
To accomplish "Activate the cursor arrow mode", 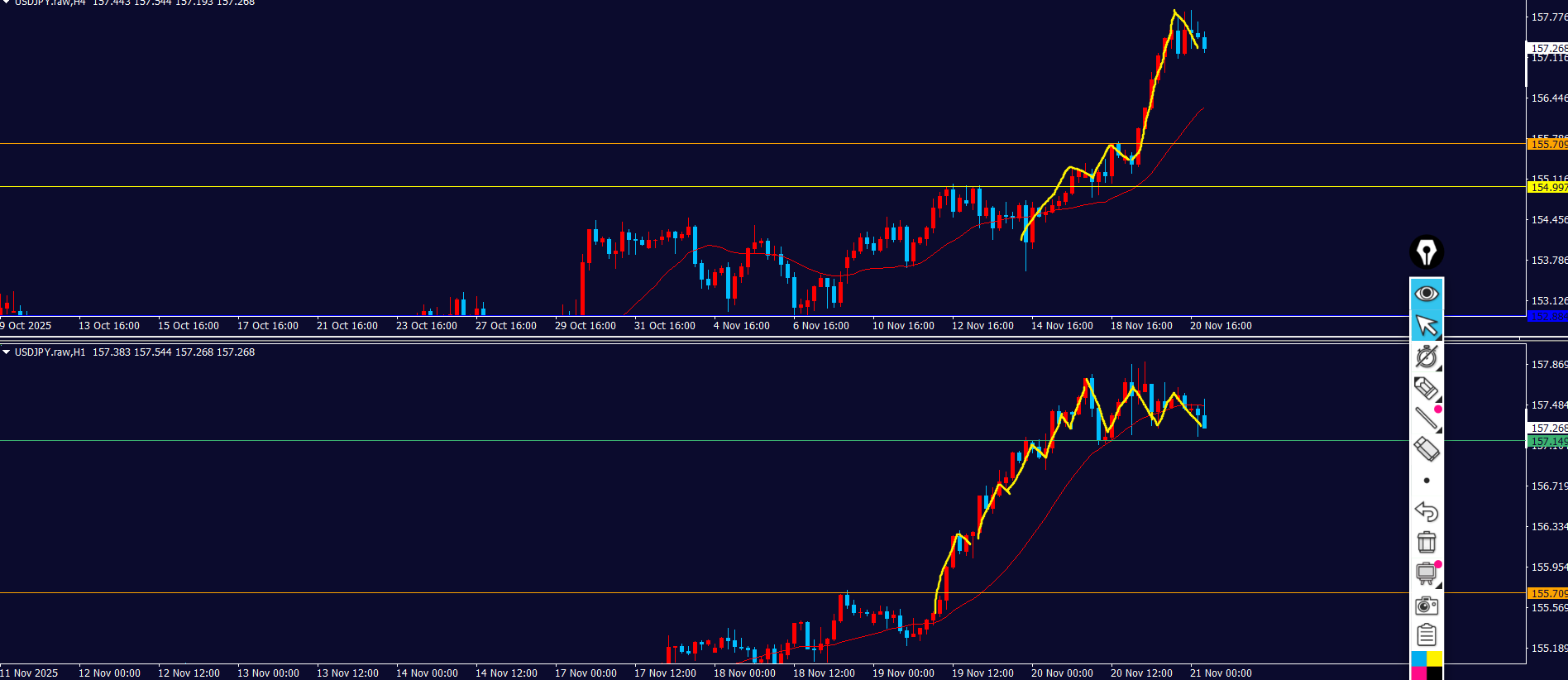I will pos(1426,326).
